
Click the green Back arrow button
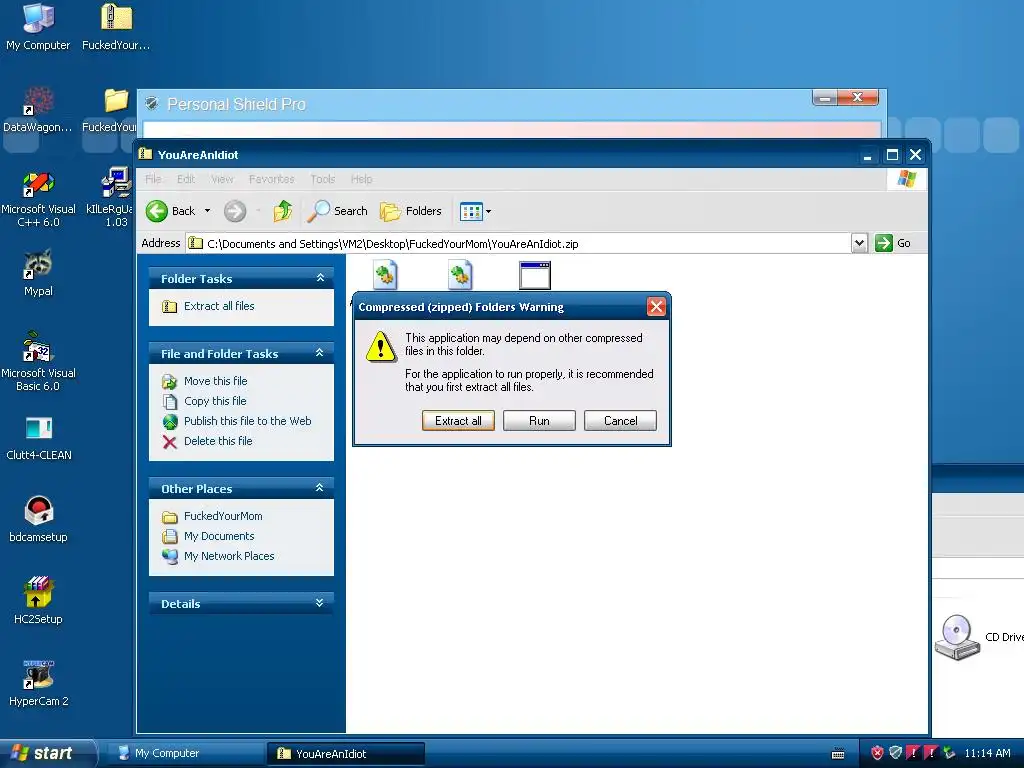157,211
